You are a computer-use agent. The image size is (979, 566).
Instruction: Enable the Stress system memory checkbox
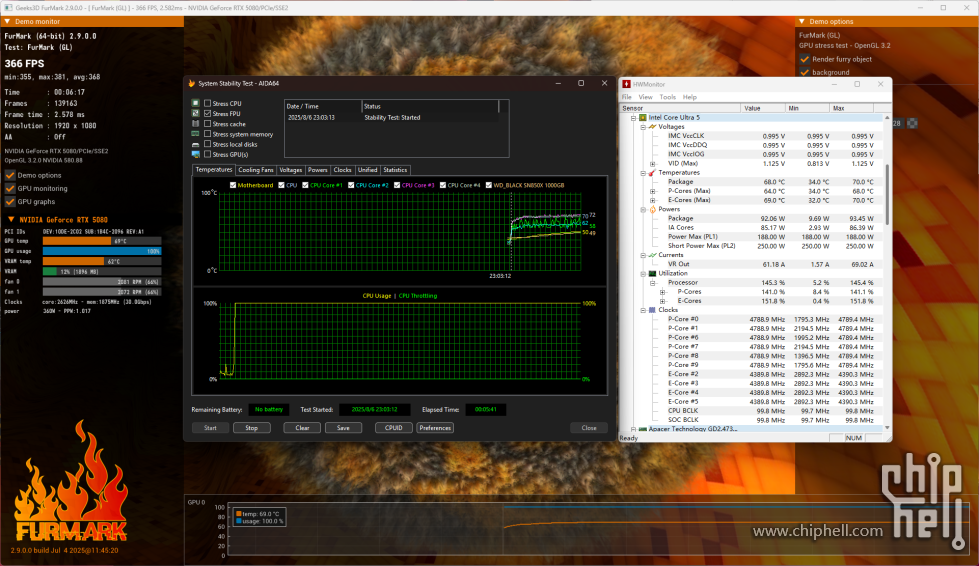click(208, 134)
